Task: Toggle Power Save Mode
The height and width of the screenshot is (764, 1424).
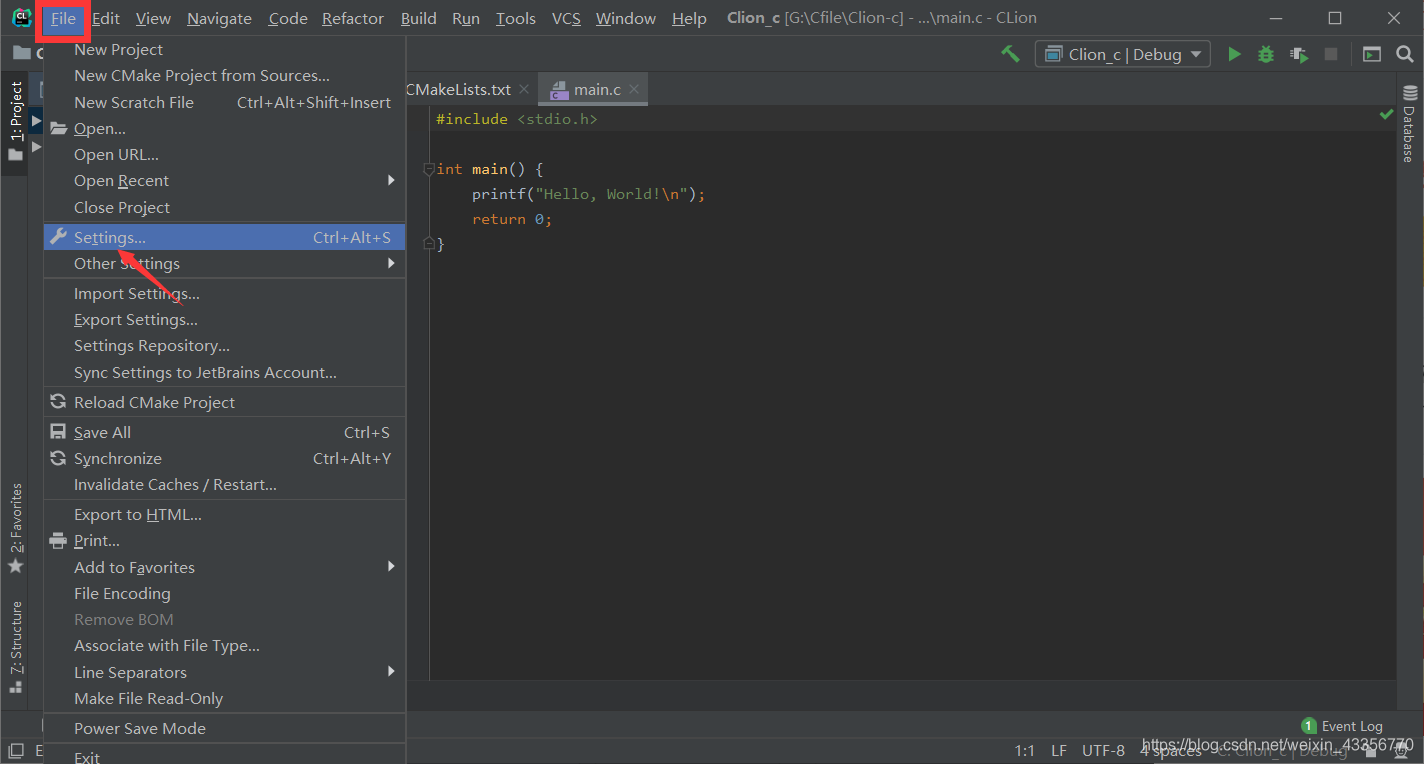Action: point(225,729)
